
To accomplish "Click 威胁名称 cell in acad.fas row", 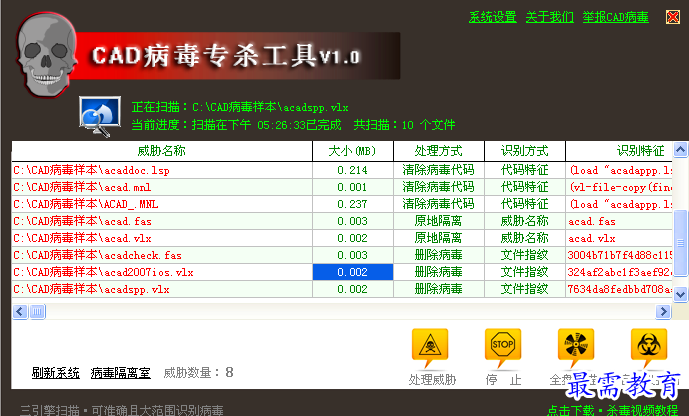I will [x=525, y=221].
